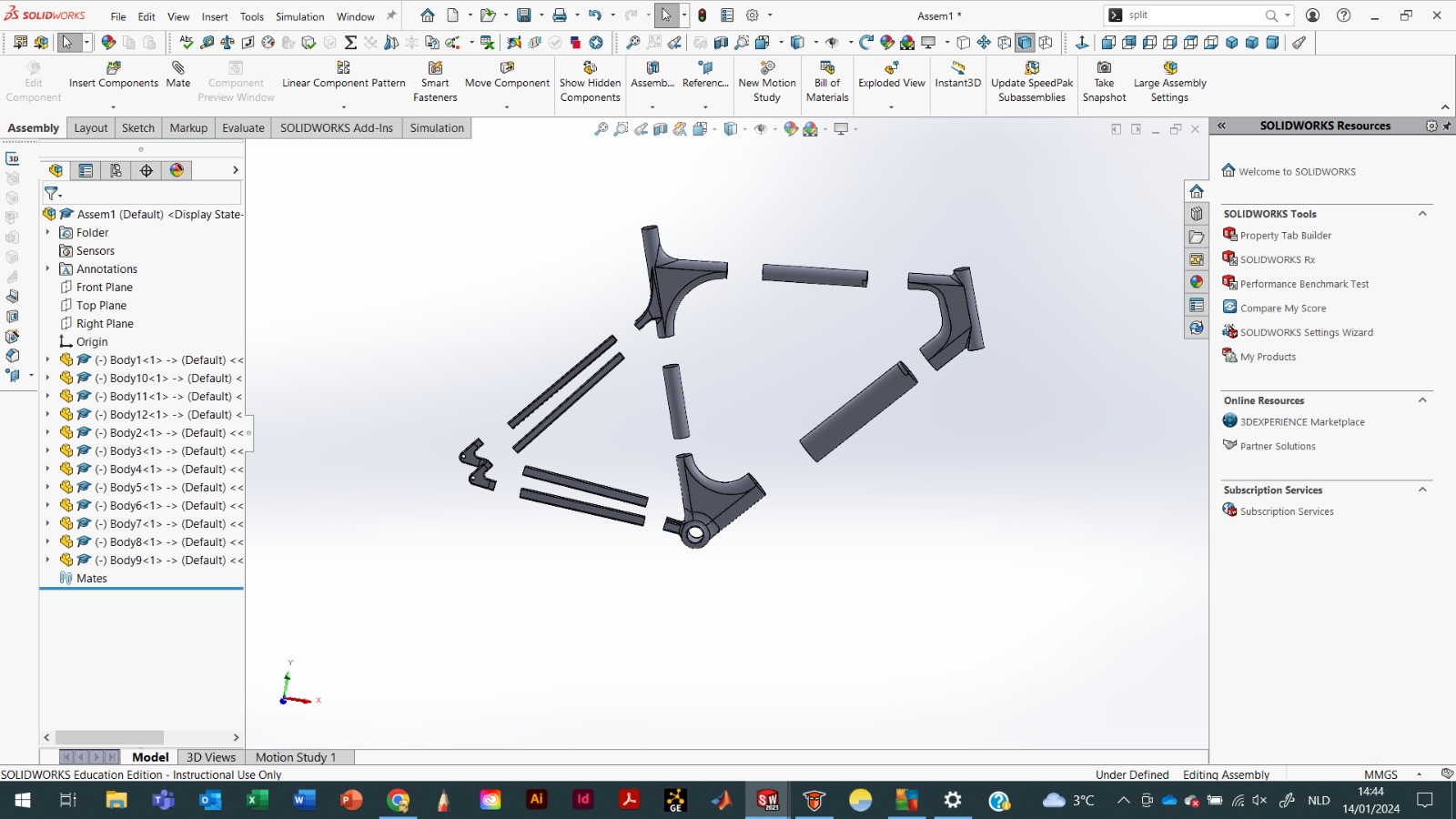
Task: Collapse Online Resources section
Action: point(1422,400)
